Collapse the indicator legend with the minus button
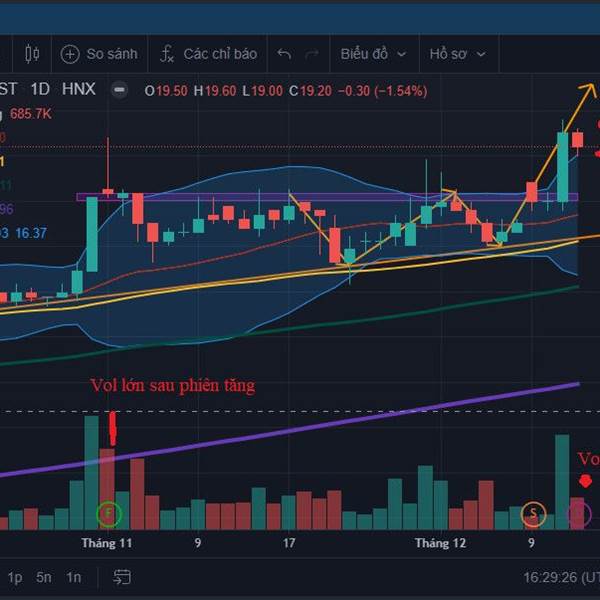 pos(119,90)
